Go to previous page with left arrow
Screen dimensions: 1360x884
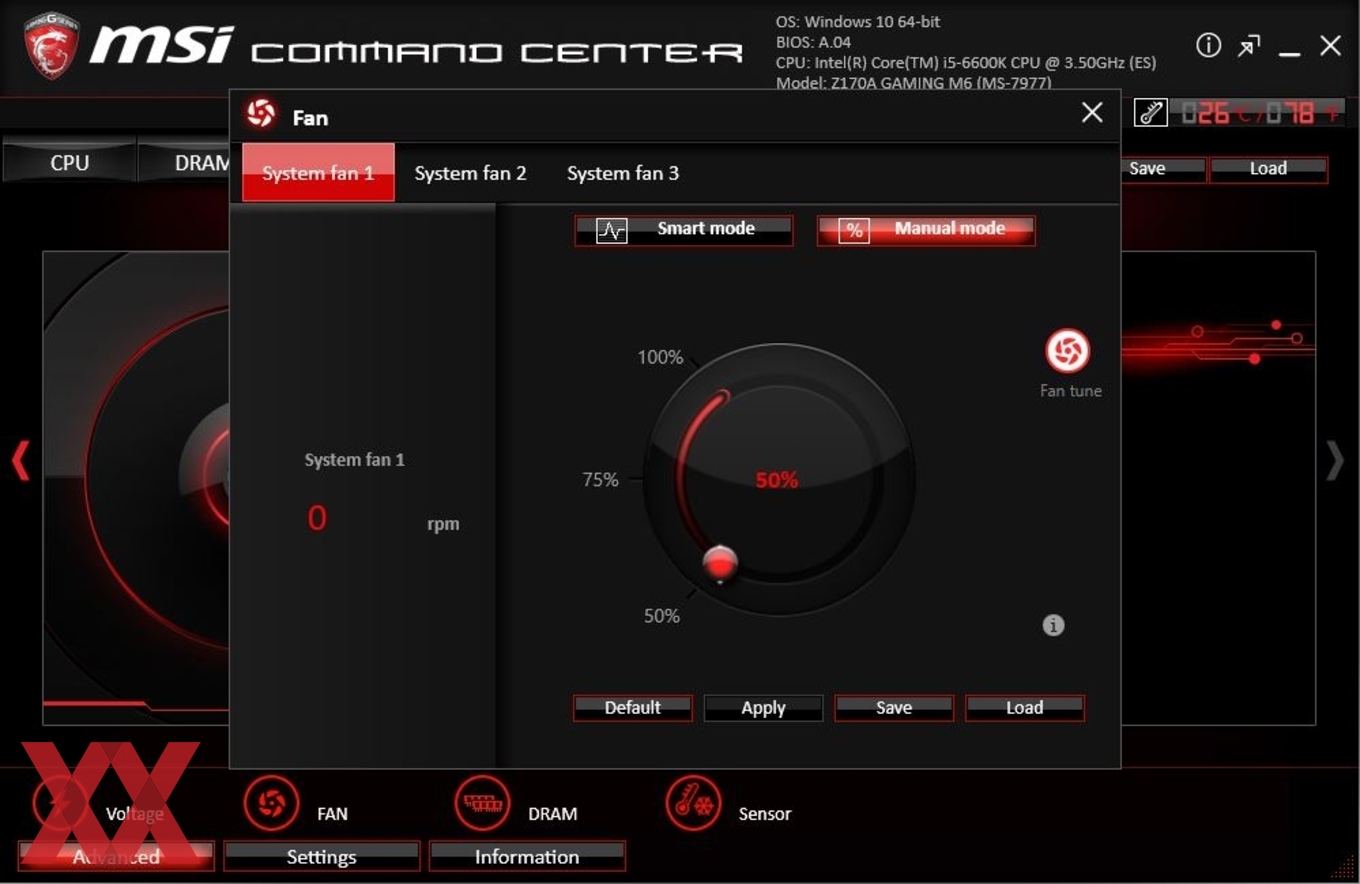[20, 461]
